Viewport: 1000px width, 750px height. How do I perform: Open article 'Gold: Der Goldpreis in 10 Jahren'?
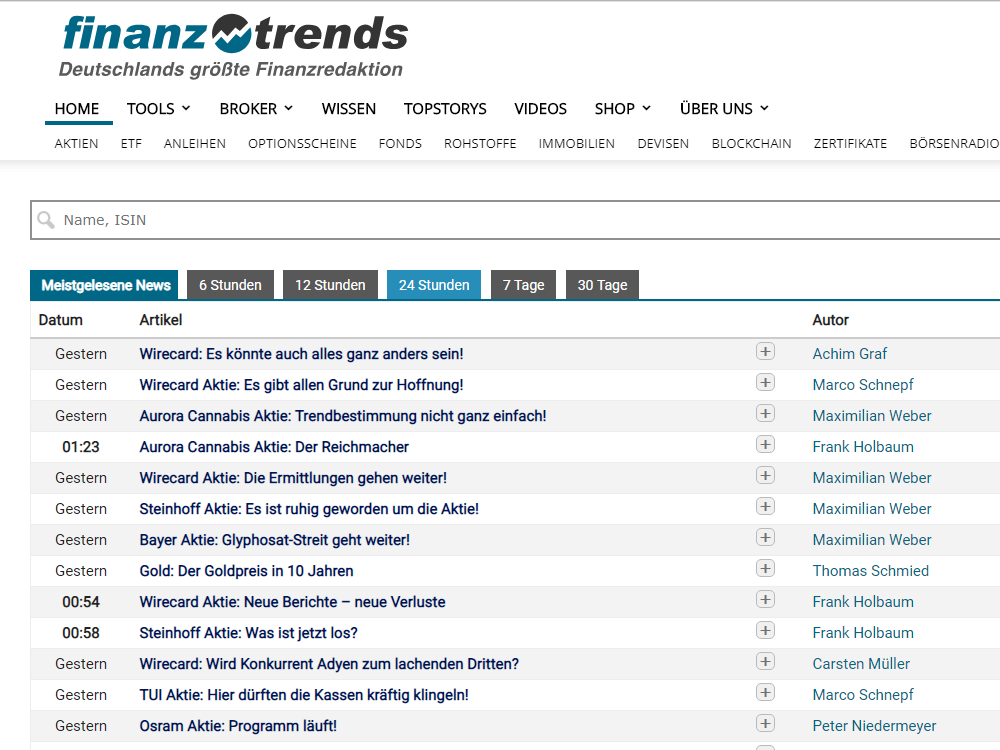coord(246,571)
